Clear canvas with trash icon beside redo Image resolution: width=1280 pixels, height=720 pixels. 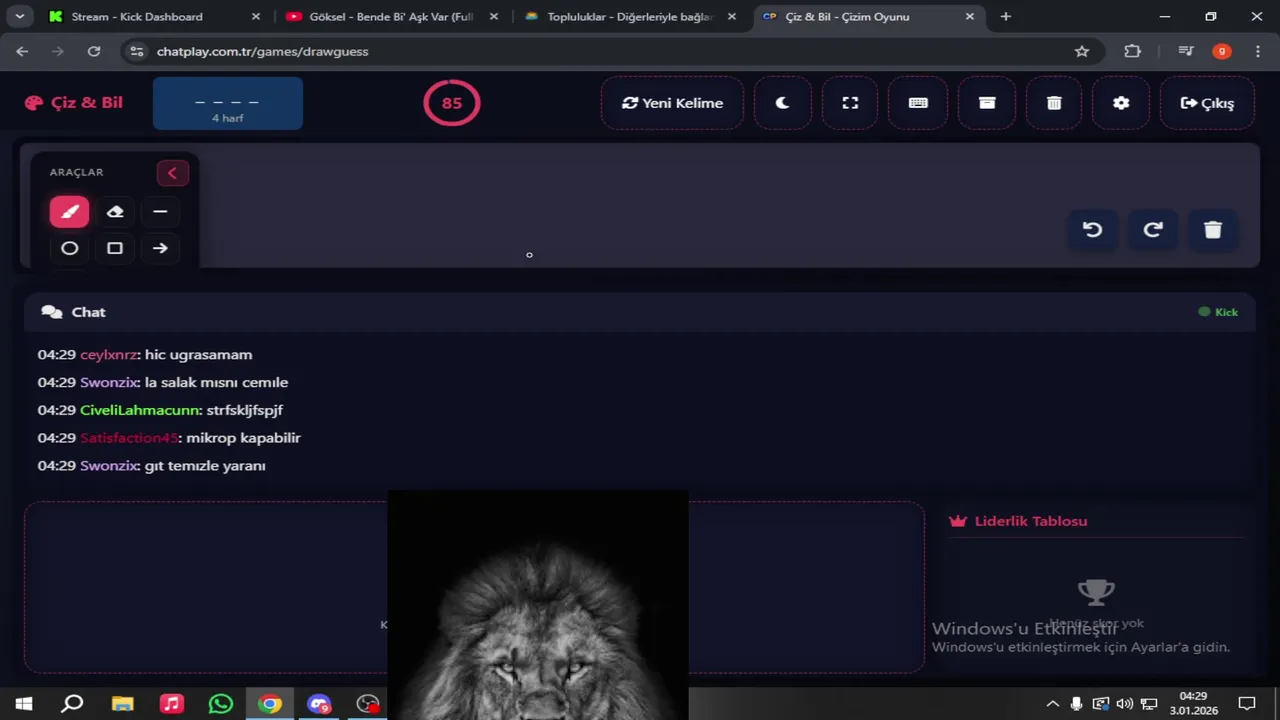coord(1213,230)
